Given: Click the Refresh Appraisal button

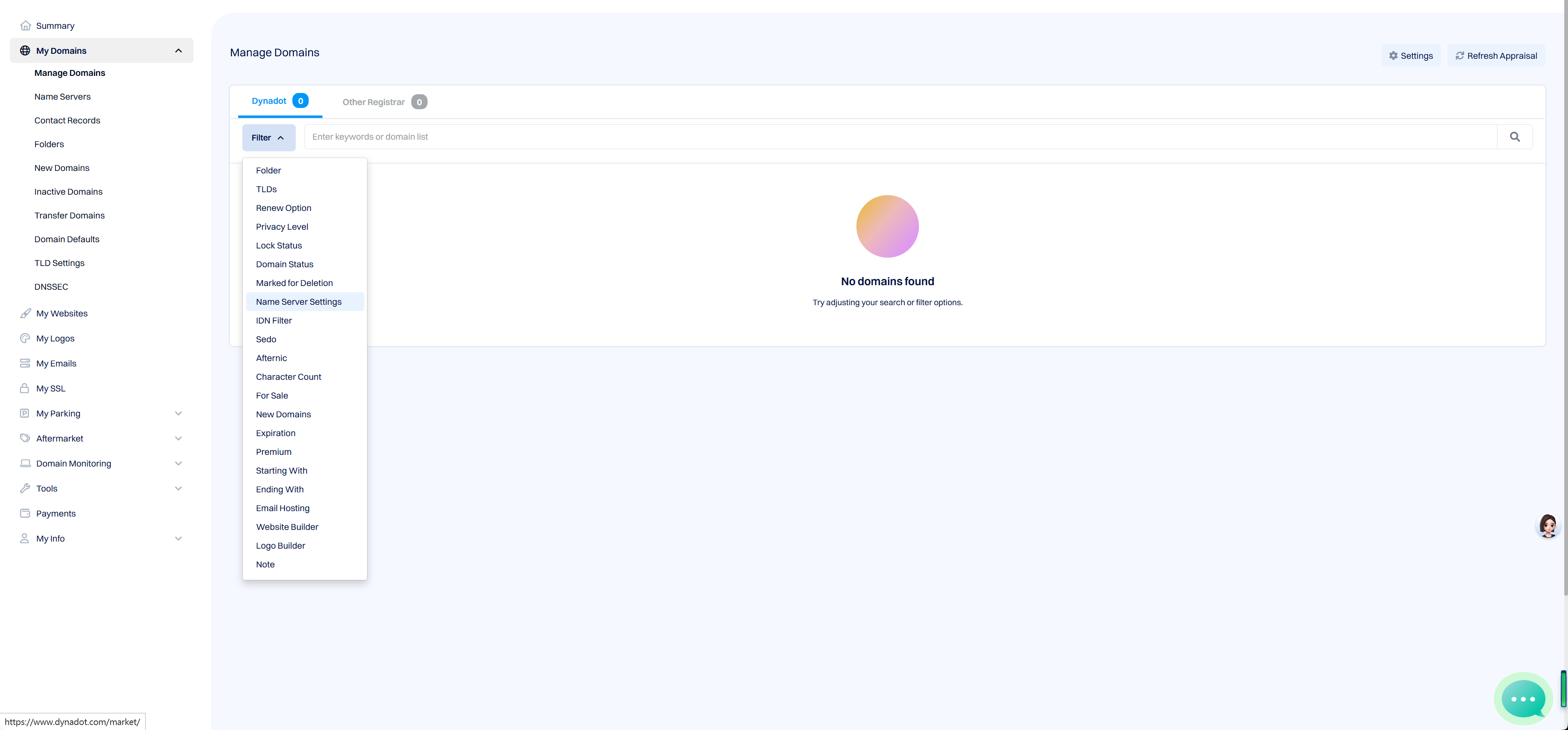Looking at the screenshot, I should [1495, 56].
